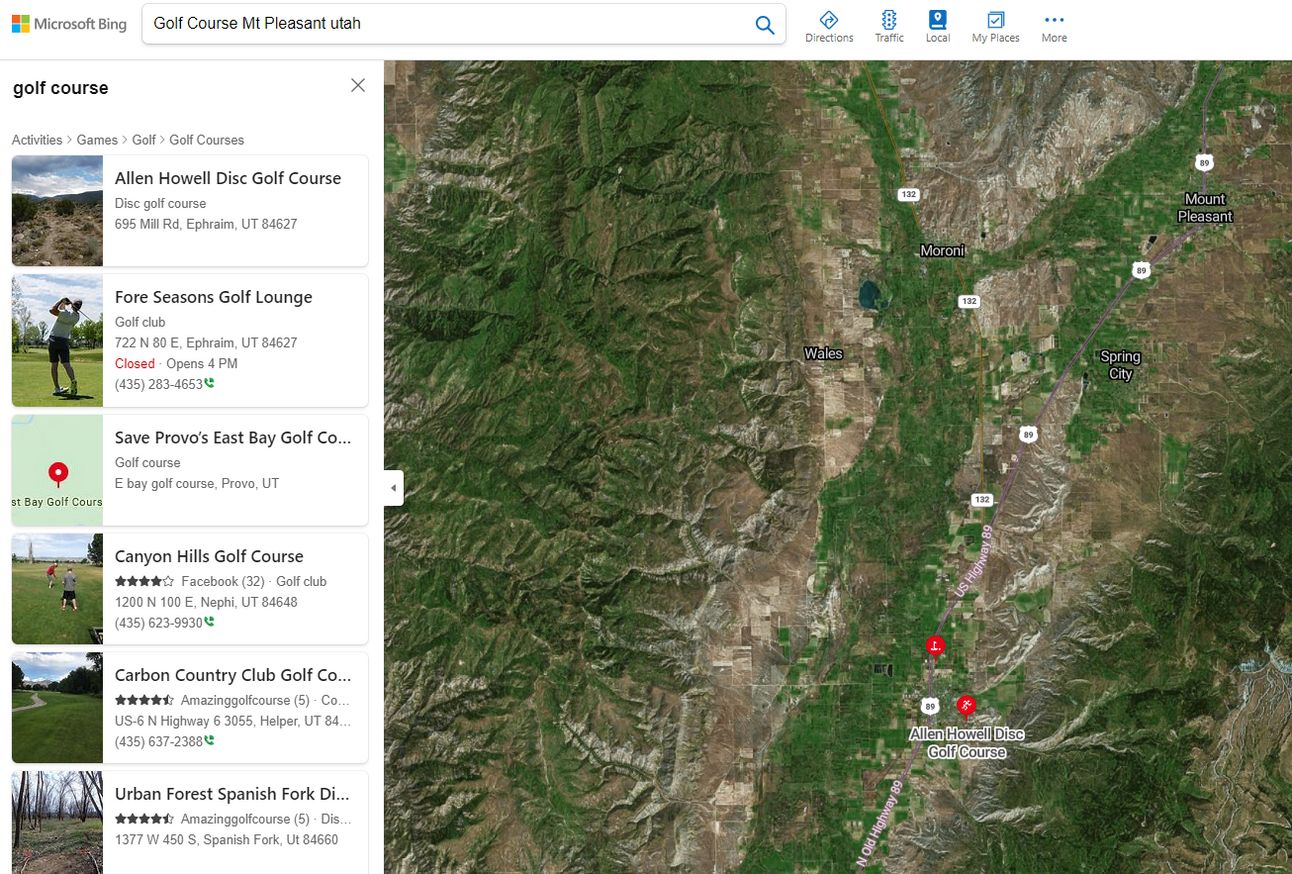Screen dimensions: 1292x874
Task: Open Carbon Country Club photo
Action: (x=57, y=708)
